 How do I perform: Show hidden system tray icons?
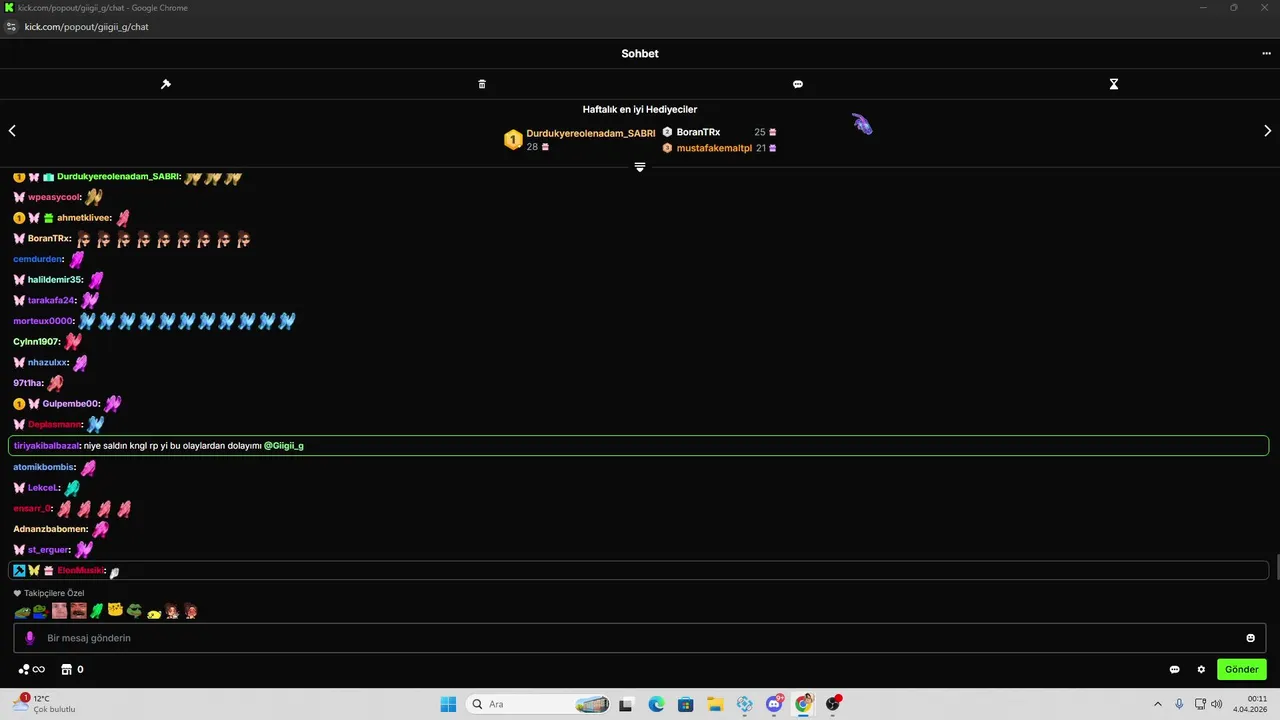coord(1158,704)
